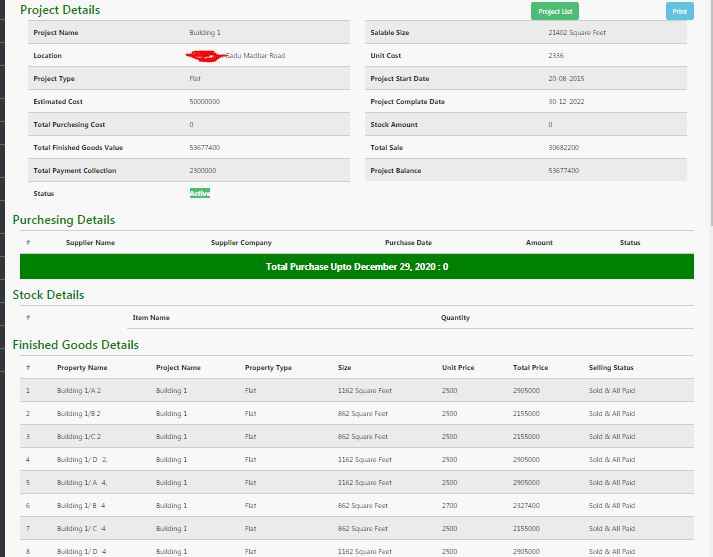Click the Total Sale value 30682200
The height and width of the screenshot is (557, 713).
[563, 148]
